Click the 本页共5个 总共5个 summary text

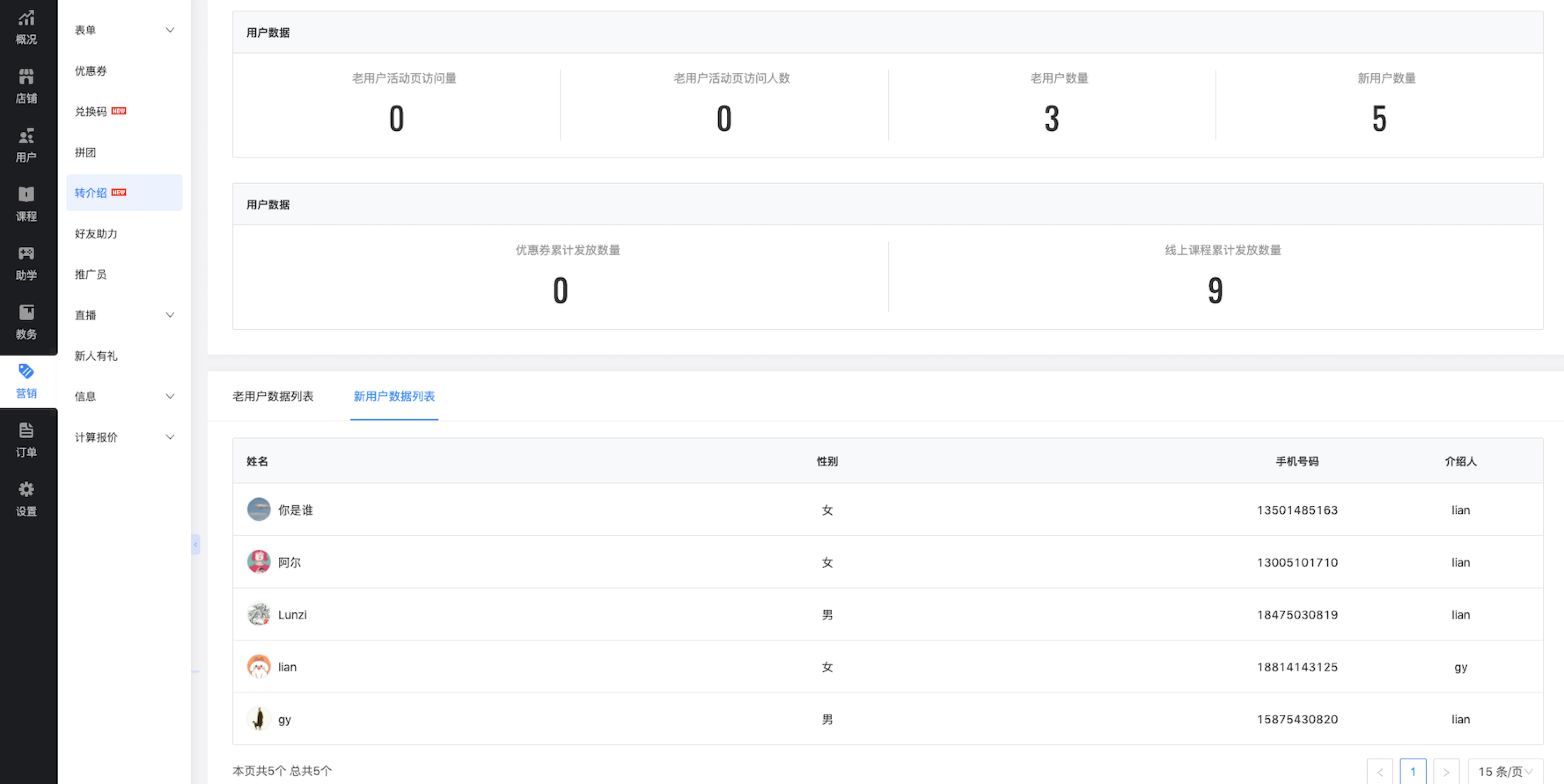click(x=282, y=771)
